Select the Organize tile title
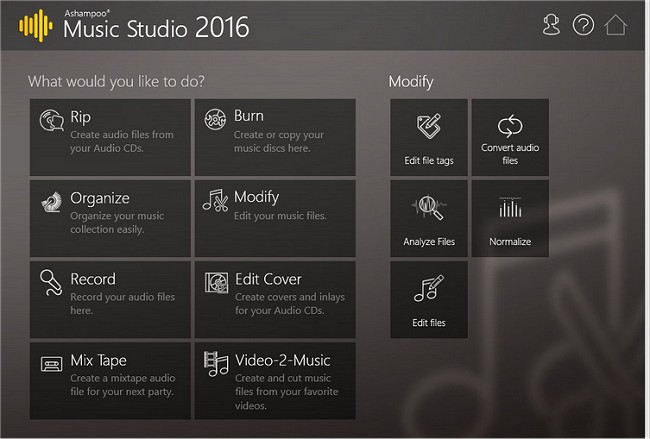This screenshot has width=650, height=439. pyautogui.click(x=100, y=198)
